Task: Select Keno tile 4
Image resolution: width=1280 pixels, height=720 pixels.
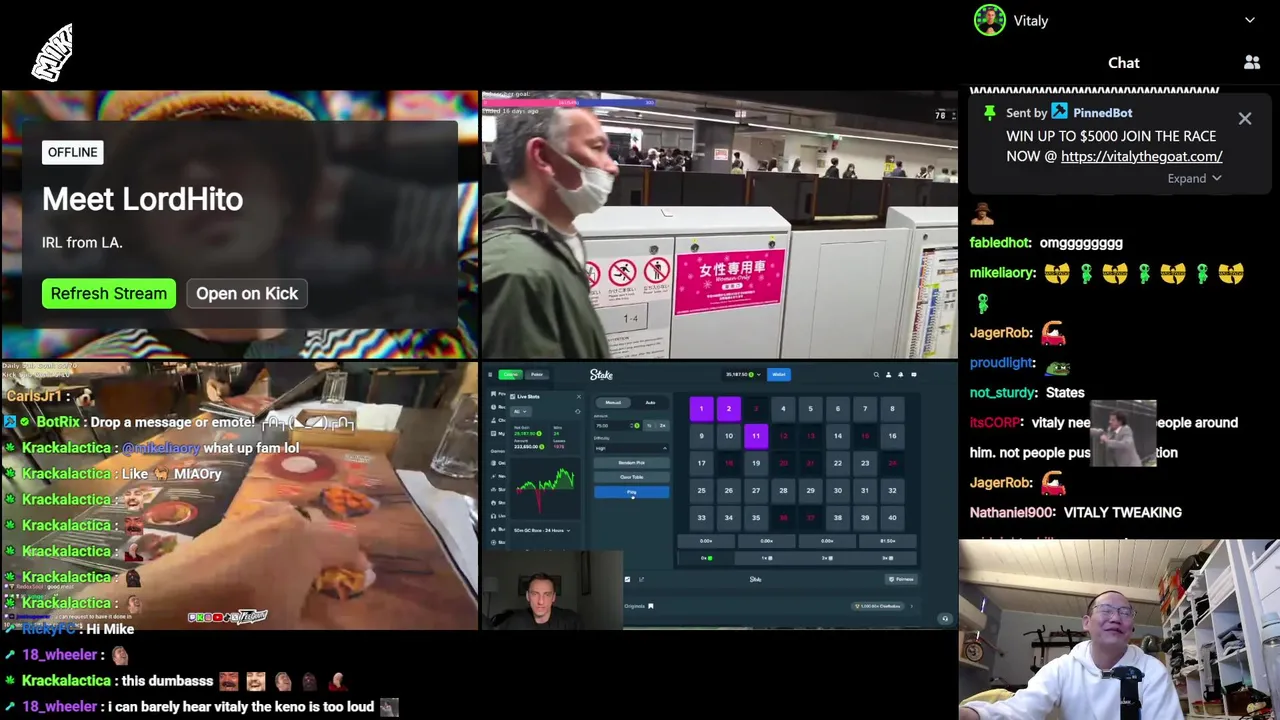Action: 783,409
